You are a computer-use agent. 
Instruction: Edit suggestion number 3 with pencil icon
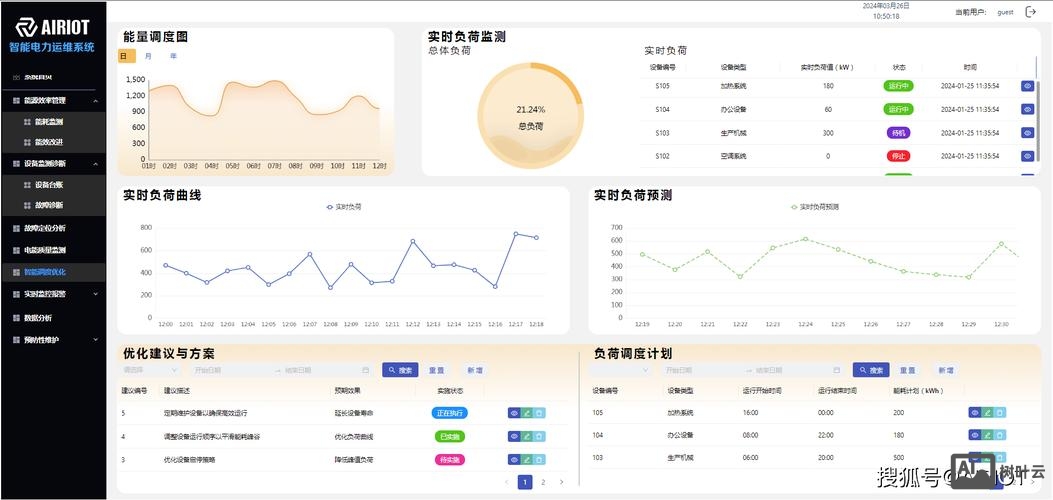click(526, 460)
